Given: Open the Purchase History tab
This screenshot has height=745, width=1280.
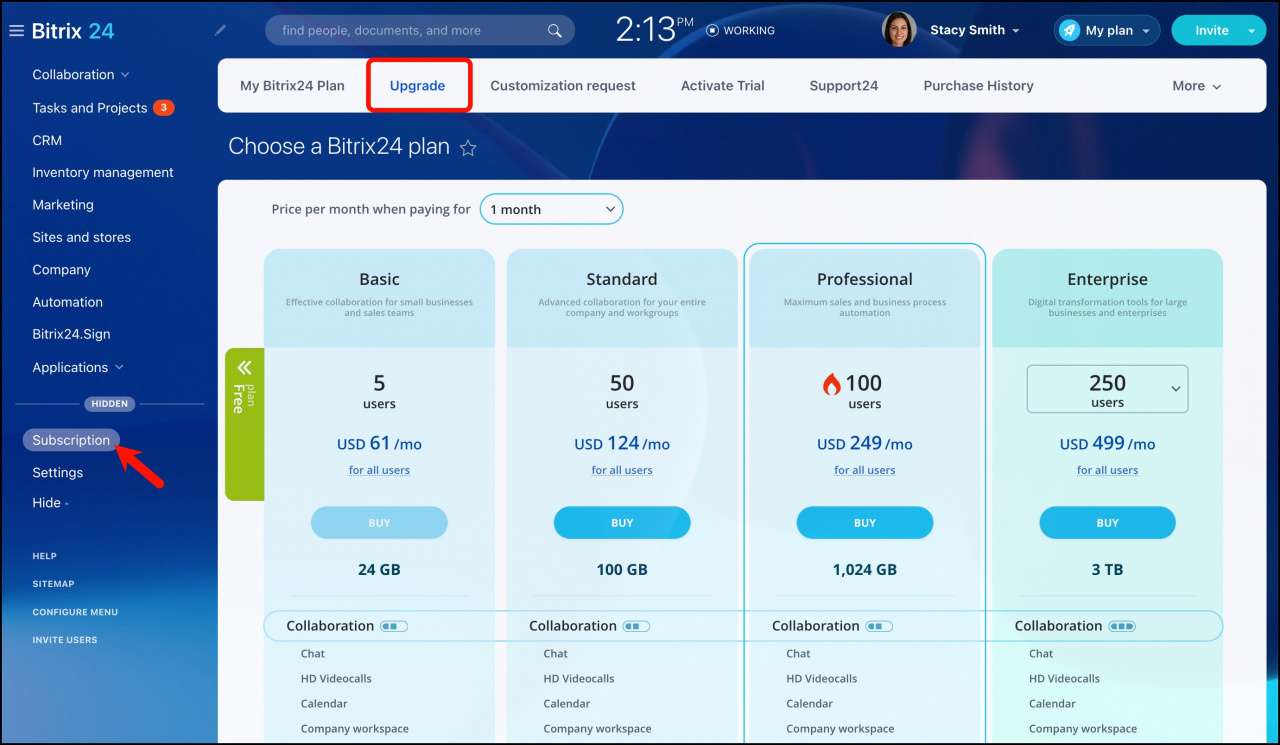Looking at the screenshot, I should click(x=979, y=86).
